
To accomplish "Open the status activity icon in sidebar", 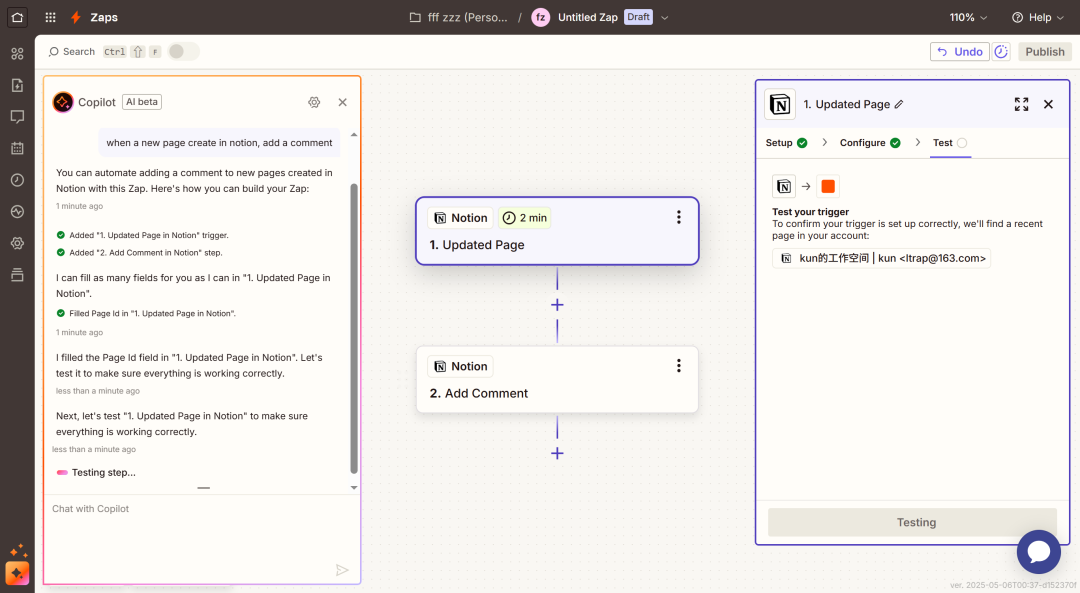I will pos(17,211).
